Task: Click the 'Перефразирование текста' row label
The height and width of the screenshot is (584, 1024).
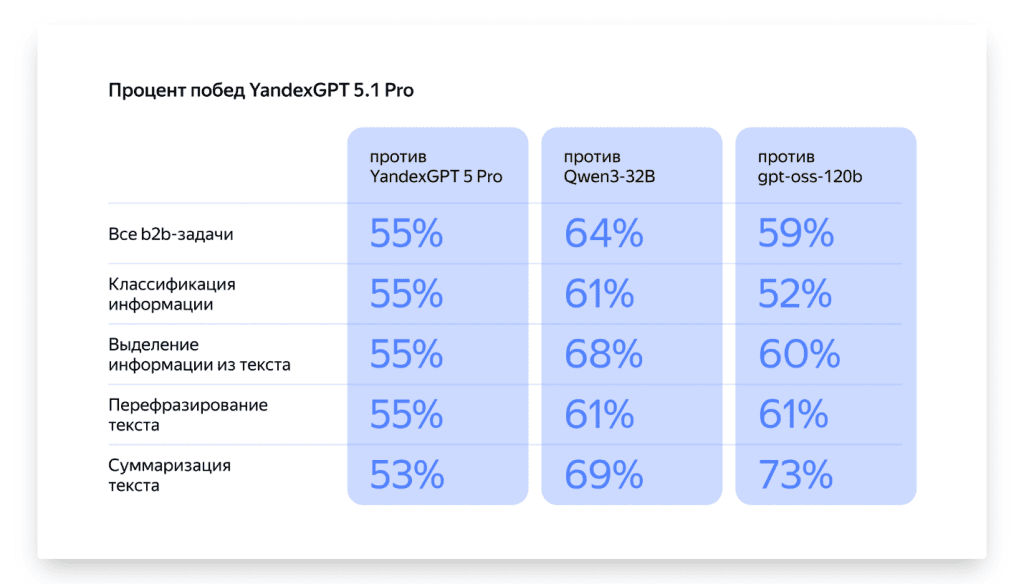Action: [188, 415]
